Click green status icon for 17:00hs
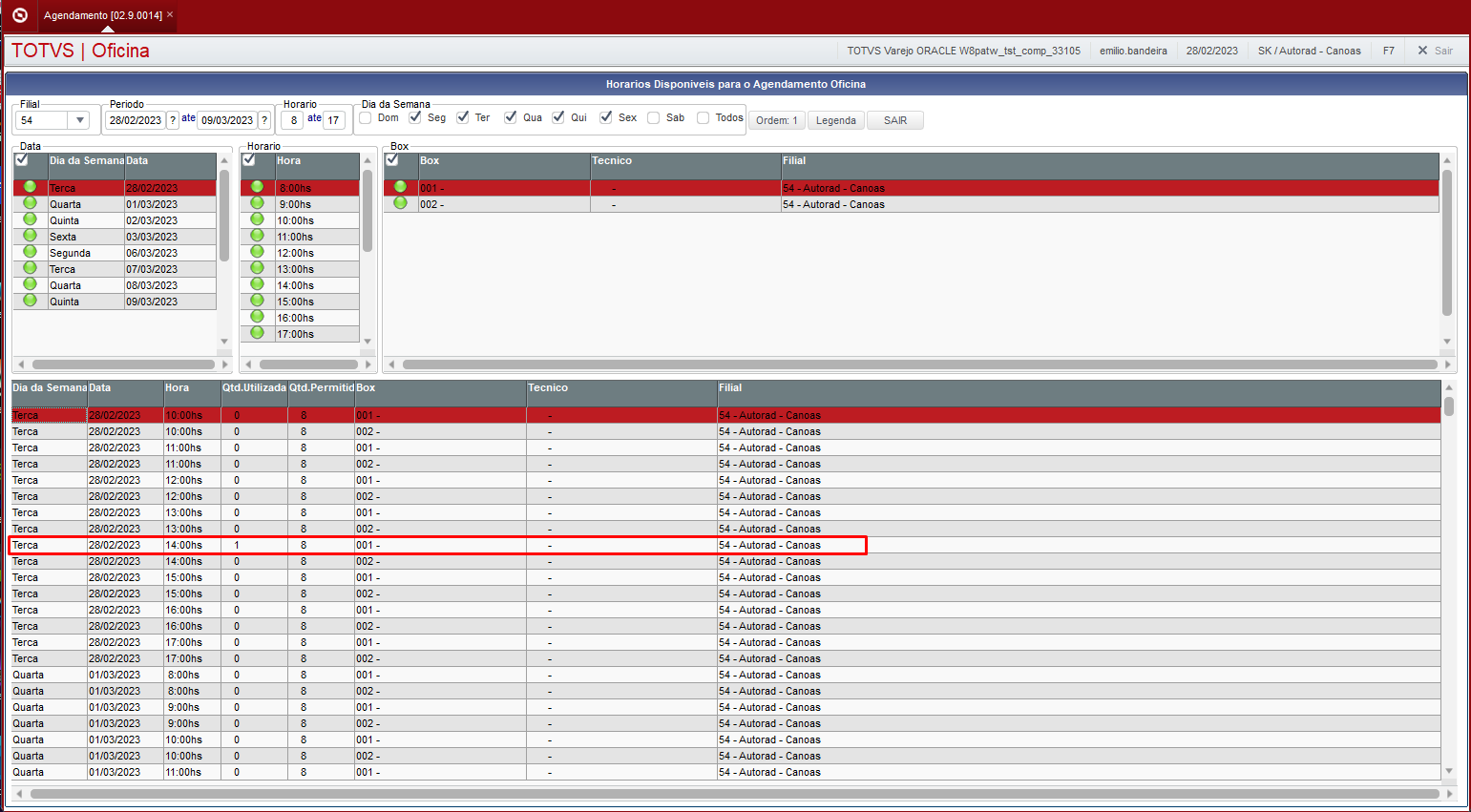This screenshot has width=1471, height=812. coord(257,333)
